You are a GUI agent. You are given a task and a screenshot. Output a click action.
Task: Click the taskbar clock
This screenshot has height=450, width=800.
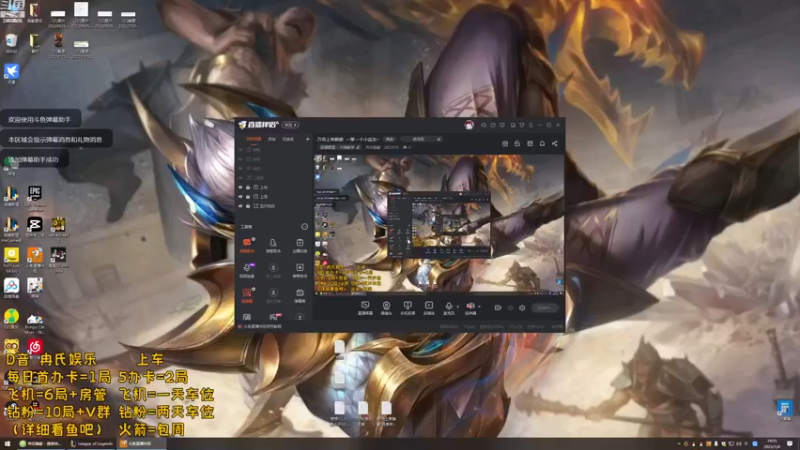(x=771, y=444)
